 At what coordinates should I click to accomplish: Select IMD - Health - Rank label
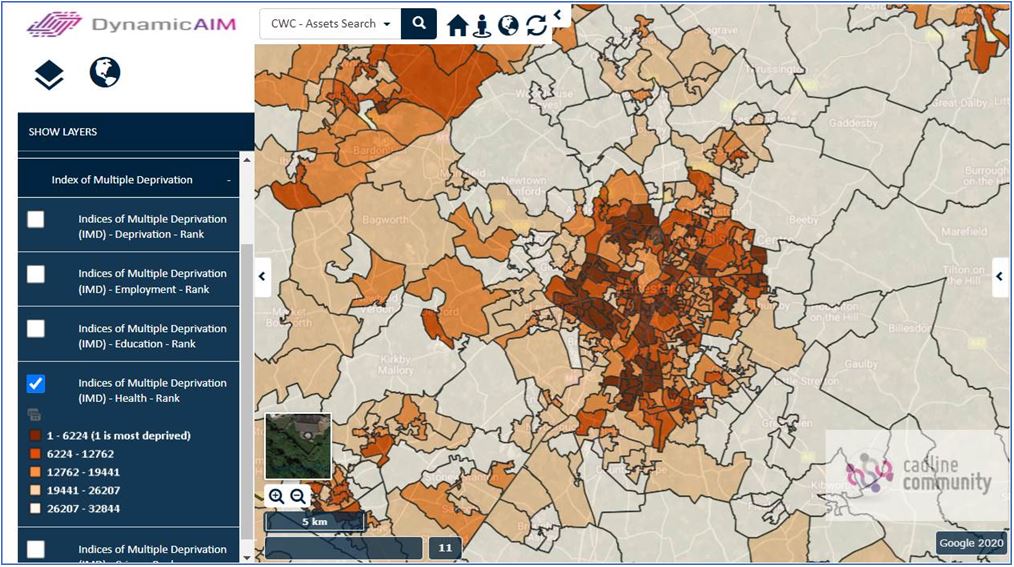[x=153, y=390]
